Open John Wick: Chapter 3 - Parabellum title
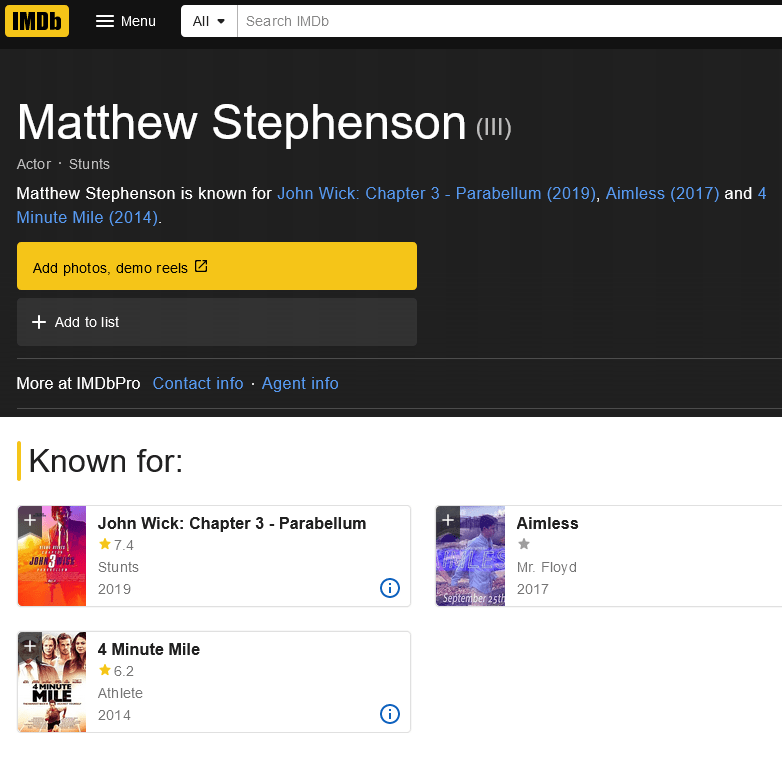Image resolution: width=782 pixels, height=767 pixels. [x=232, y=523]
